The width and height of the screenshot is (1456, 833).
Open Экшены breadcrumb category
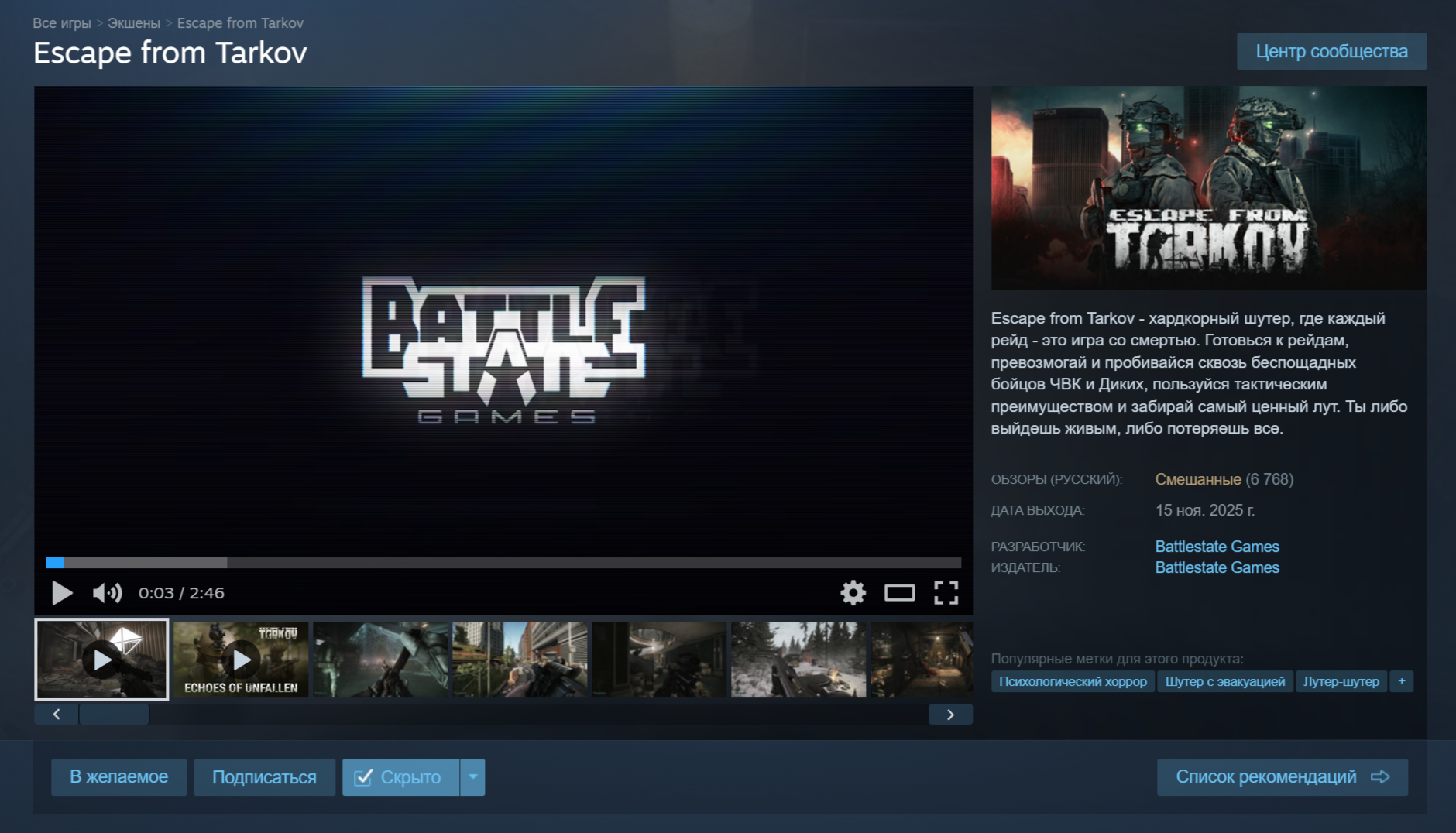(x=133, y=23)
